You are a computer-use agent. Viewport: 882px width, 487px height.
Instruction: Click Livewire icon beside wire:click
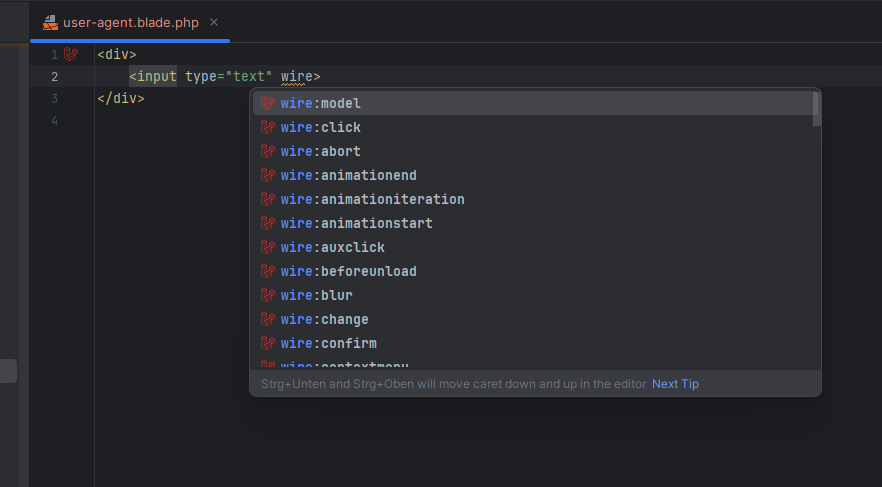pos(268,128)
